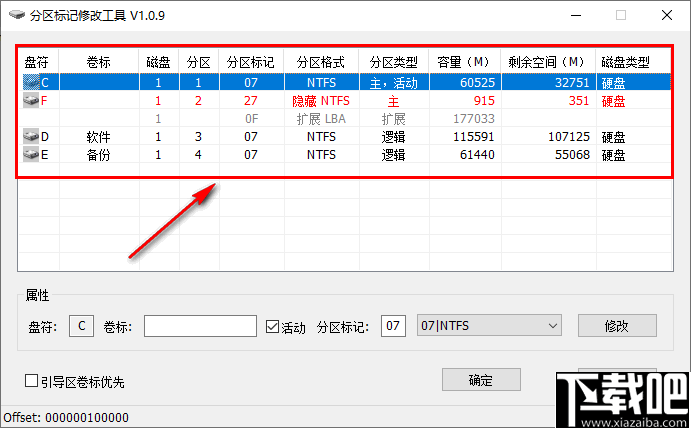Click partition flag 0F cell
The image size is (691, 428).
point(252,119)
